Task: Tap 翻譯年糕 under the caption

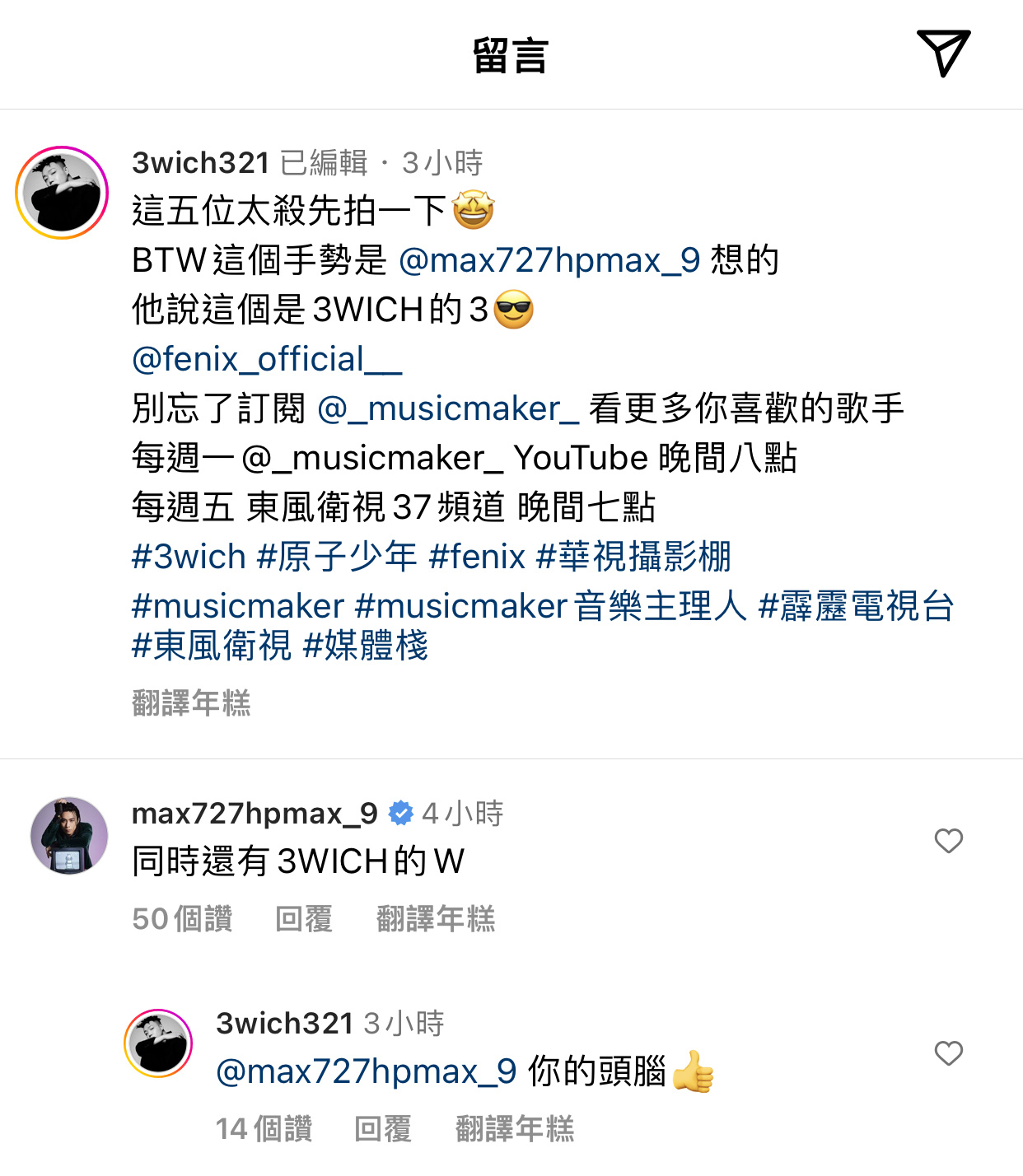Action: [x=191, y=703]
